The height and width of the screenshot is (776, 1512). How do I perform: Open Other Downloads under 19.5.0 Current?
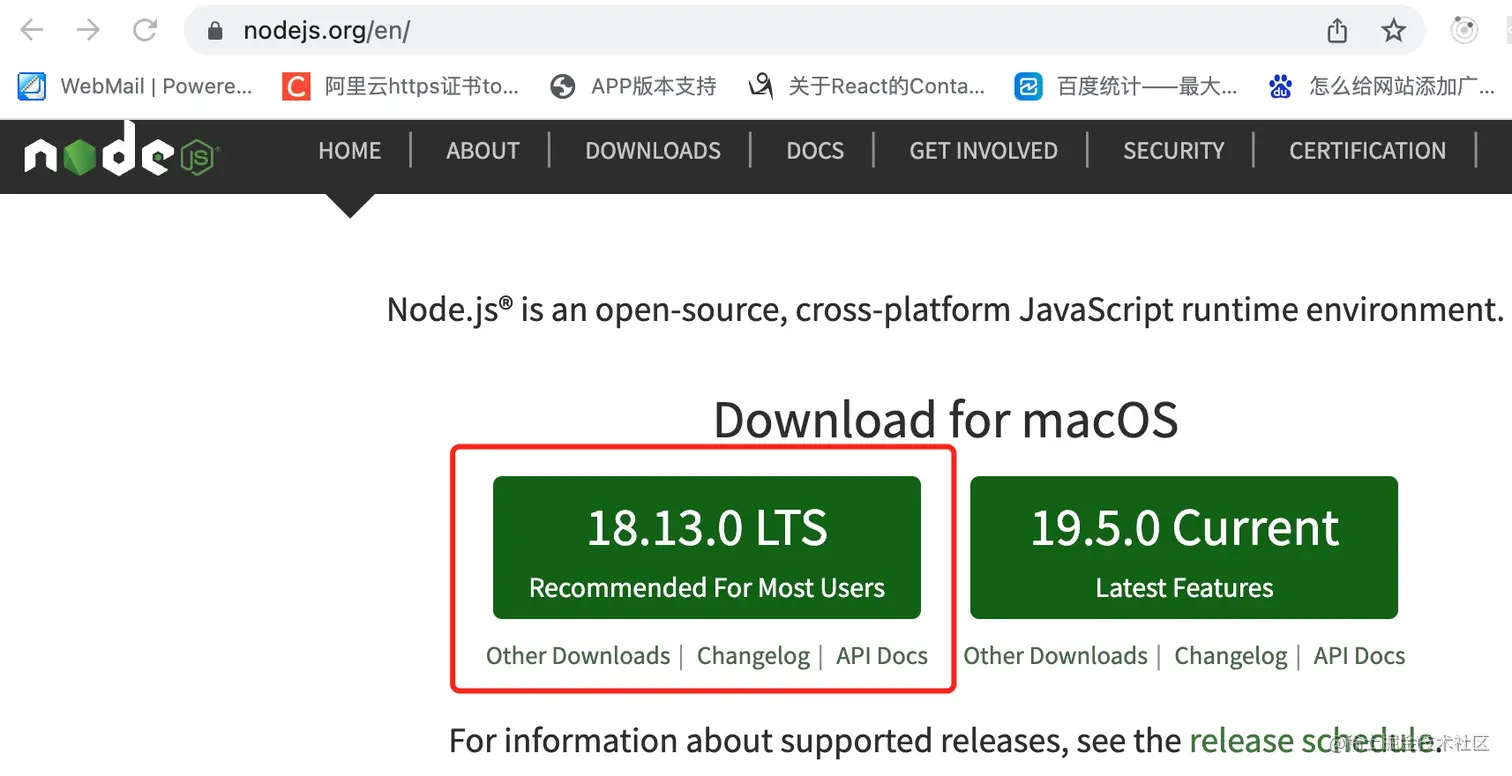[1055, 656]
